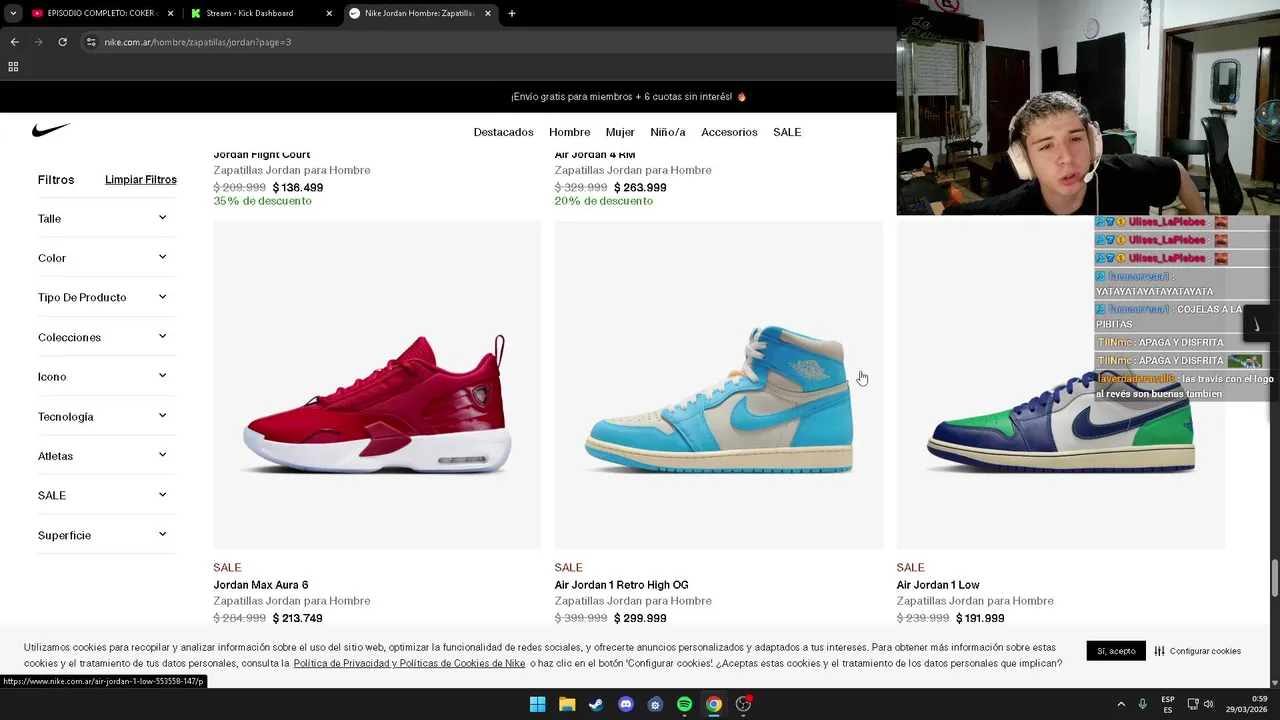Click the 20% de descuento text
The height and width of the screenshot is (720, 1280).
(604, 201)
